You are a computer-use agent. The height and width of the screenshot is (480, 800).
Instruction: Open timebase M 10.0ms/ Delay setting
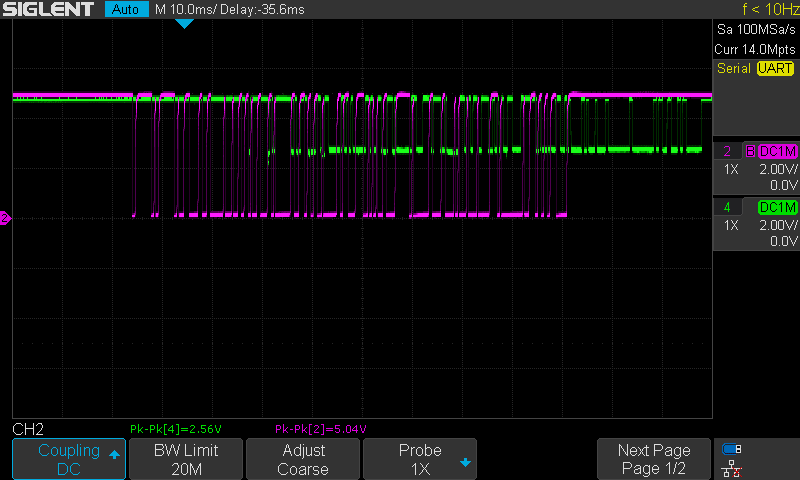231,9
